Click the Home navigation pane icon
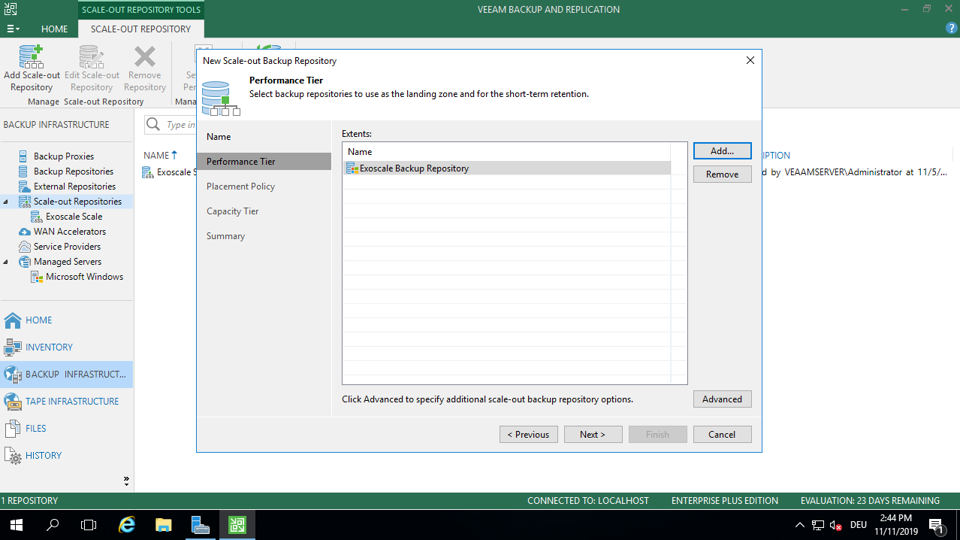This screenshot has width=960, height=540. [x=13, y=320]
